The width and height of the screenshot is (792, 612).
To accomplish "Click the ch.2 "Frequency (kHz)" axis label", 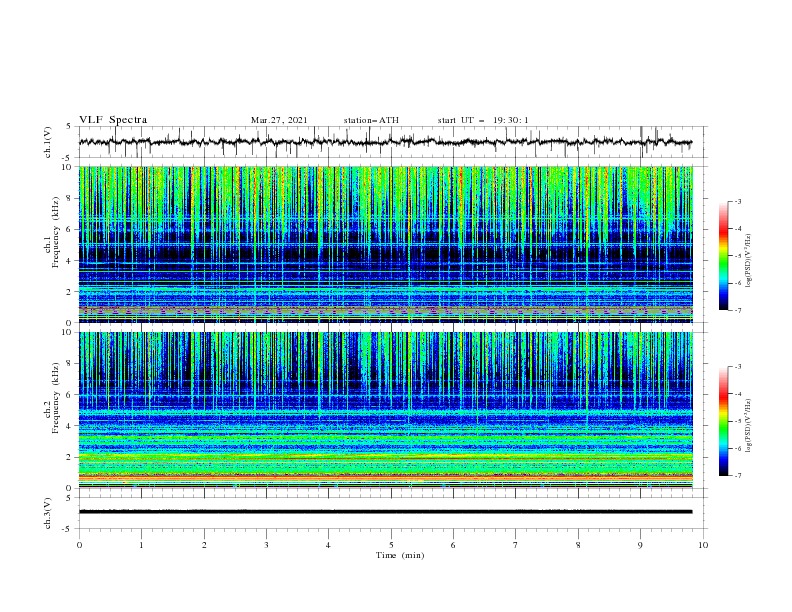I will (55, 397).
